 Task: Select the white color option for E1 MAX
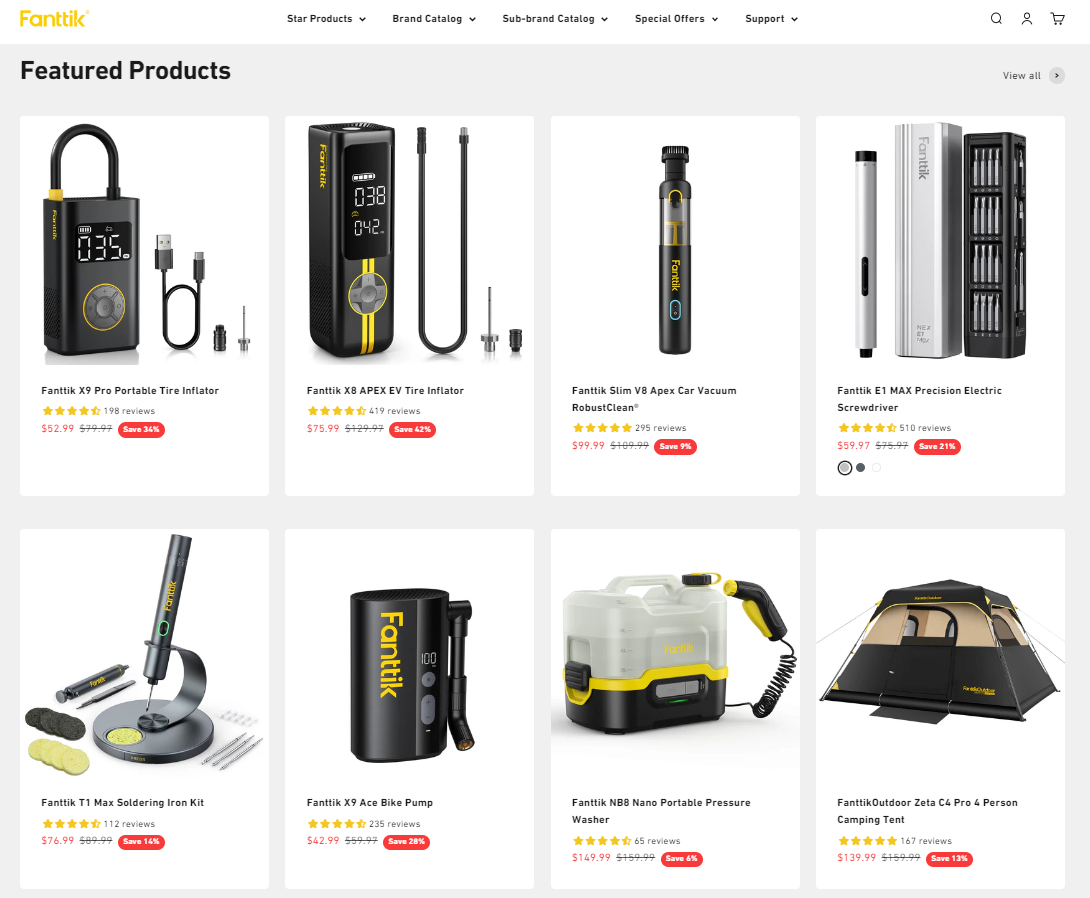click(x=877, y=468)
